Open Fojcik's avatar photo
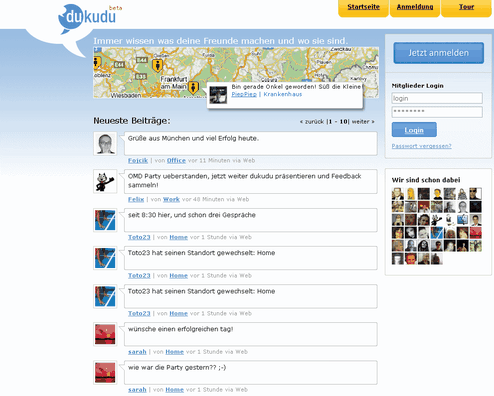The image size is (494, 396). point(105,144)
